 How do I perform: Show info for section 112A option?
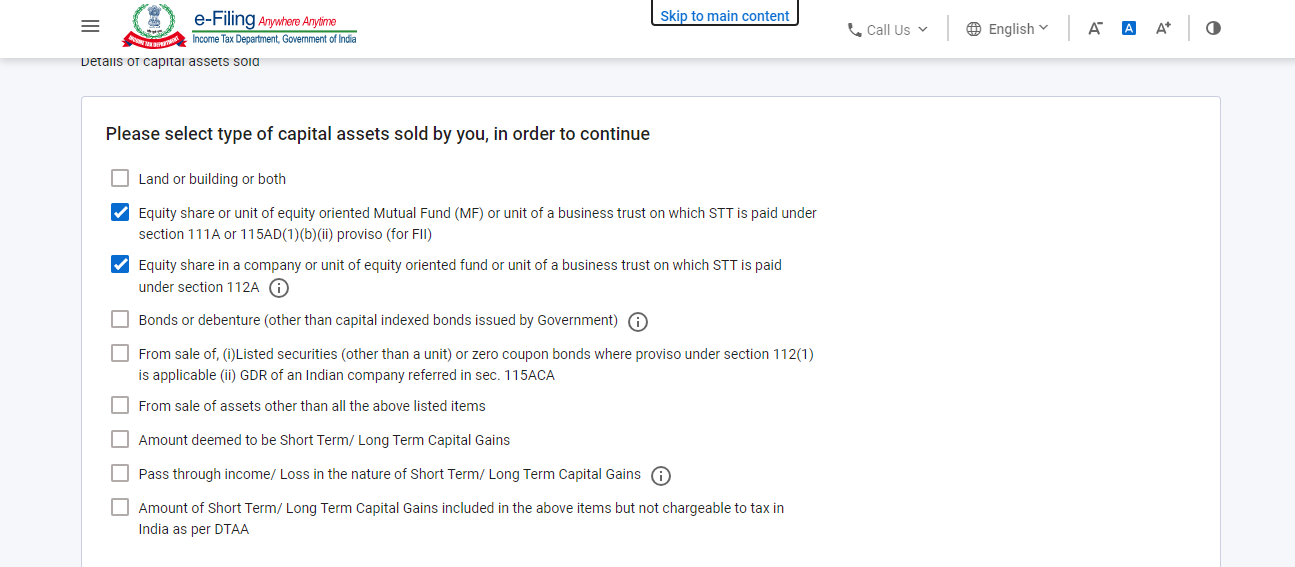[279, 288]
